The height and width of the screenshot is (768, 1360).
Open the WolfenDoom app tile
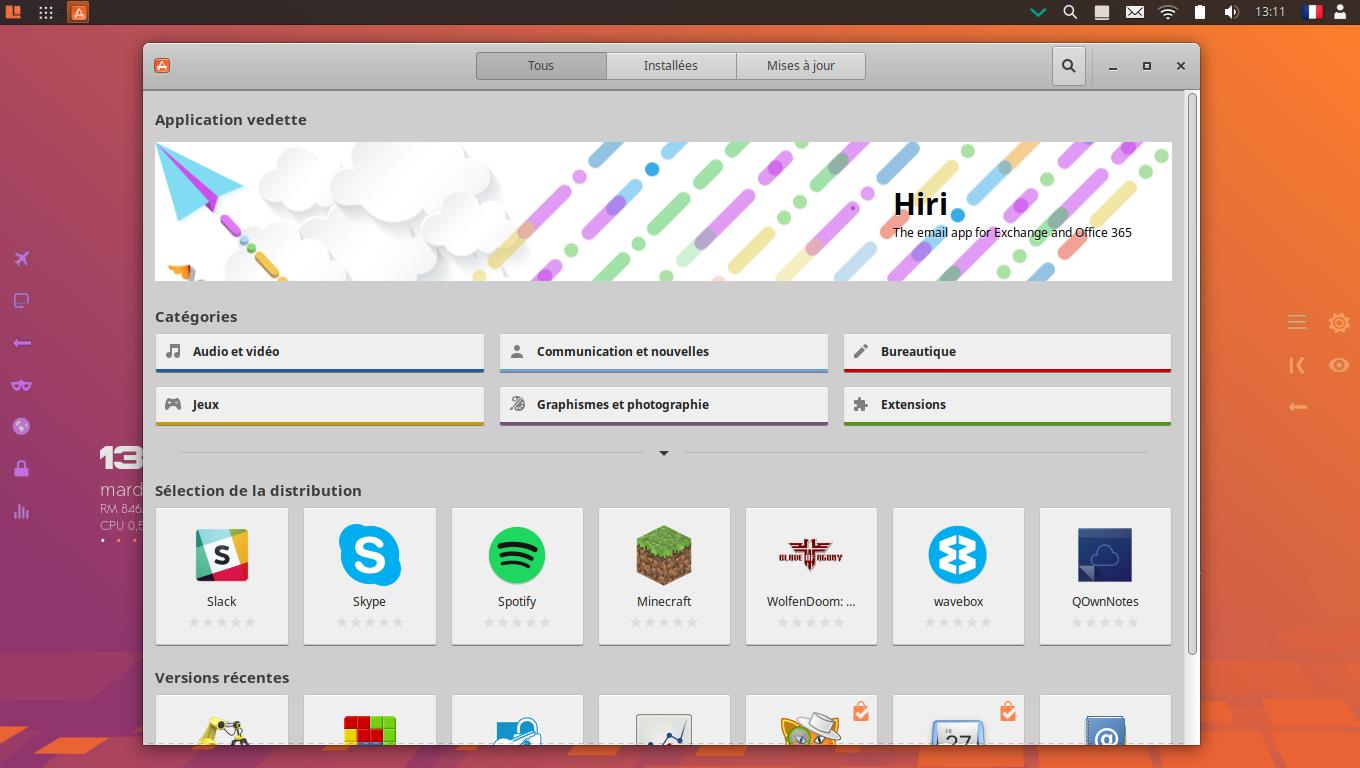point(811,576)
